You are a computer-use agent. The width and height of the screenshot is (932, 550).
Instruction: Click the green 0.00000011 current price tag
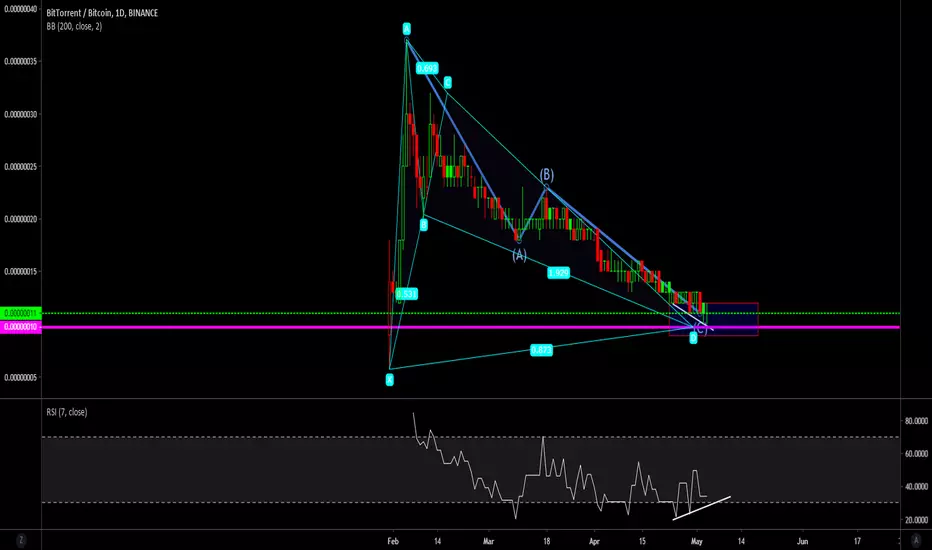point(21,313)
